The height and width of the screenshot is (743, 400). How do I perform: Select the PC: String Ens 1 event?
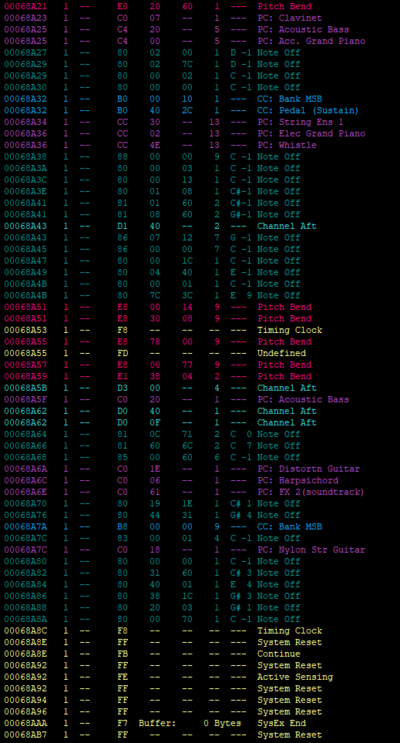click(173, 122)
